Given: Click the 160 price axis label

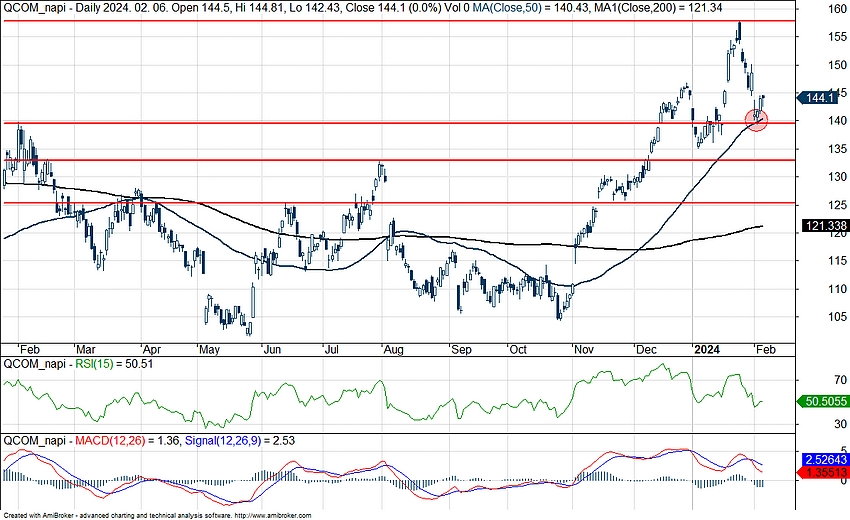Looking at the screenshot, I should (838, 9).
